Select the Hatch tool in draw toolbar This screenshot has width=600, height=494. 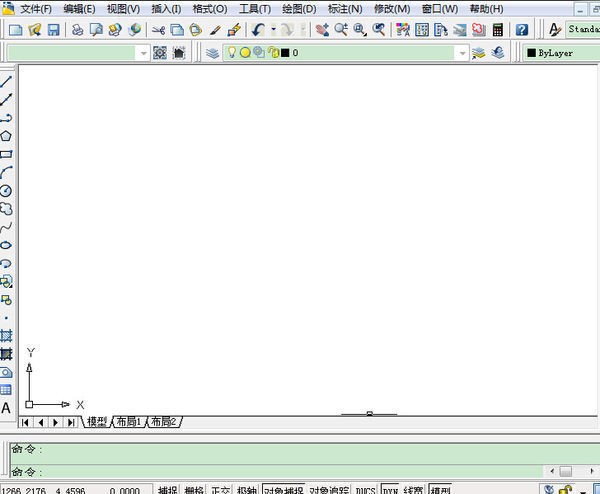(6, 335)
